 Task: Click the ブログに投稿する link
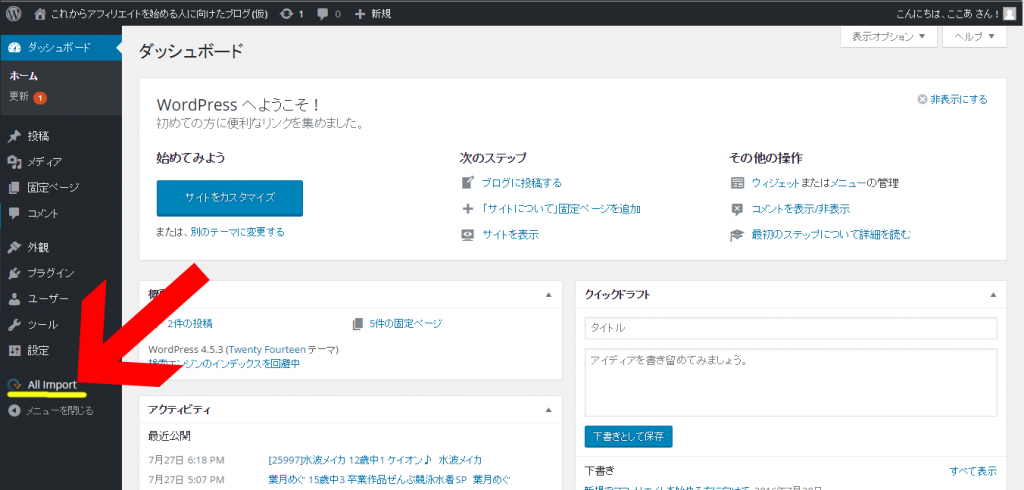coord(521,183)
